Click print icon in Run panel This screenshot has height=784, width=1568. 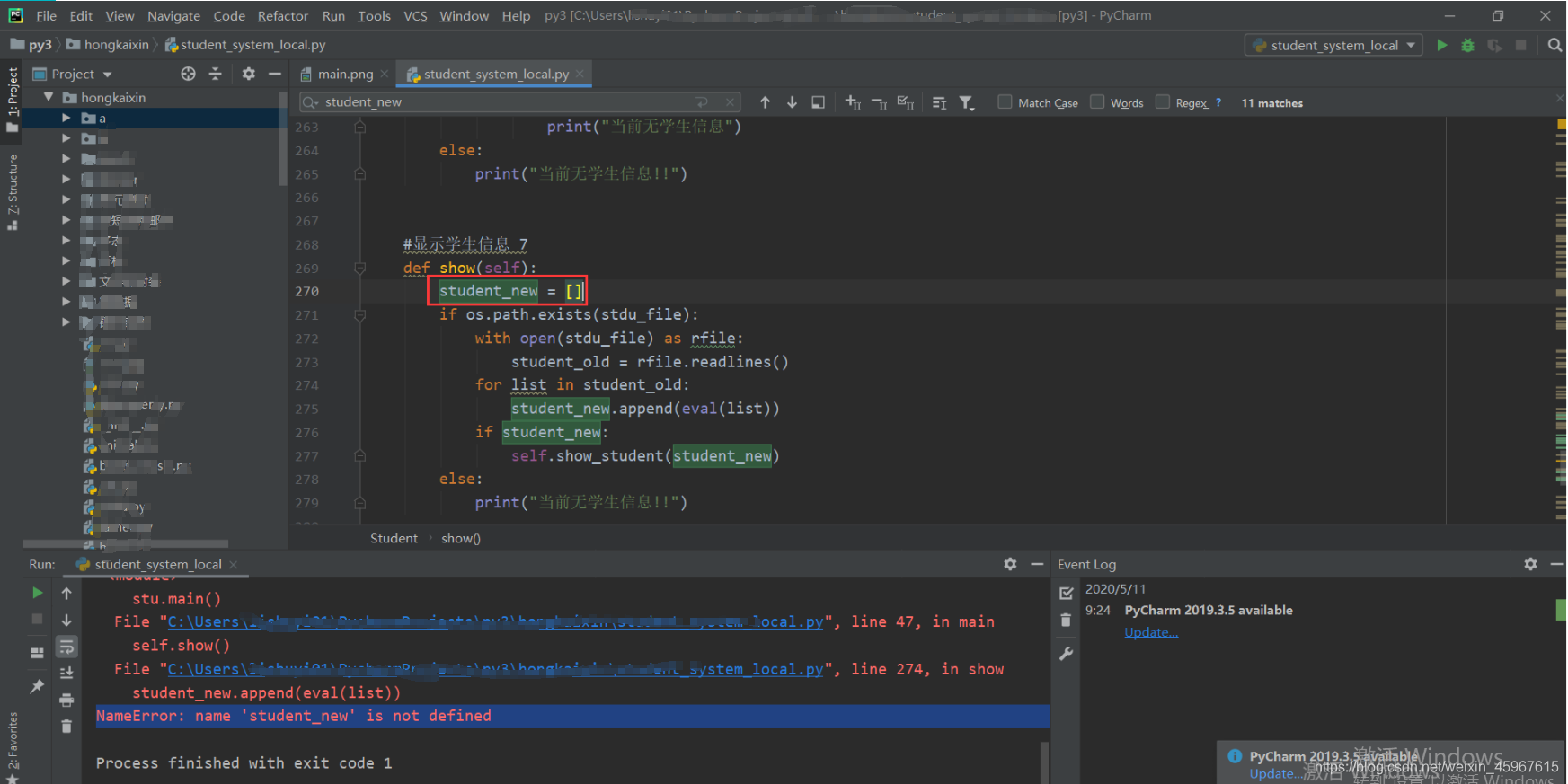66,700
